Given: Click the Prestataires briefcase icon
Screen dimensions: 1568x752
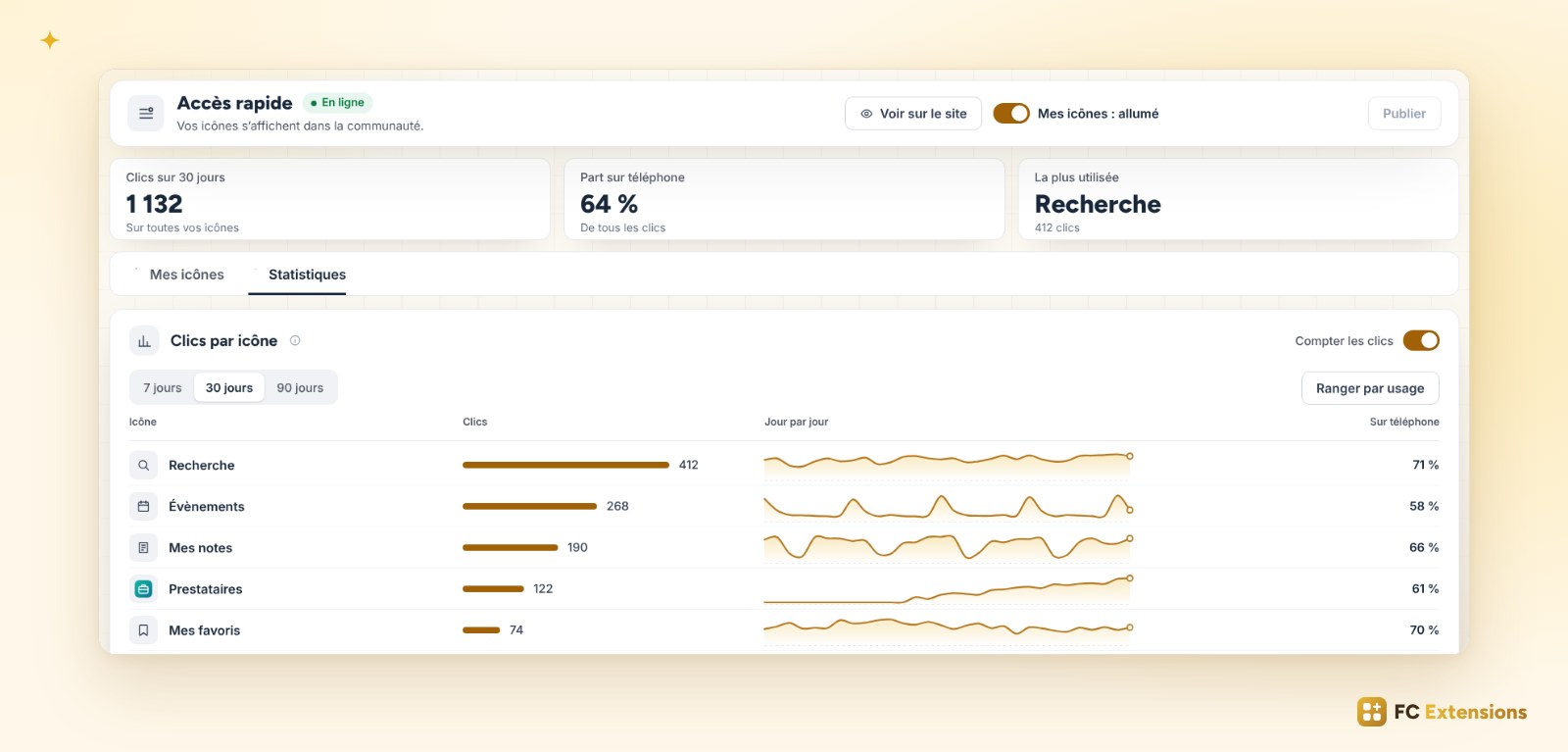Looking at the screenshot, I should pyautogui.click(x=143, y=589).
